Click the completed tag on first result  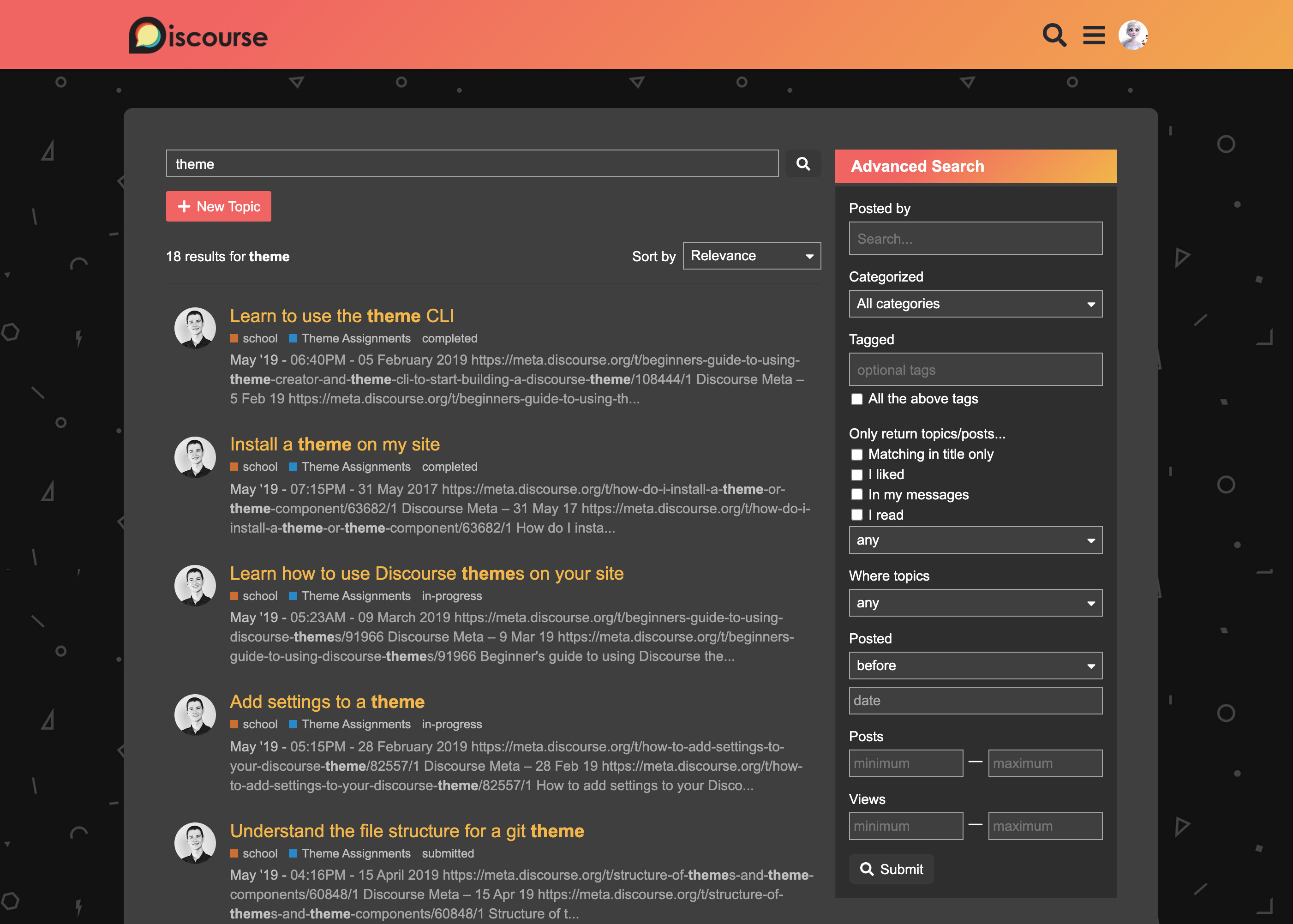(449, 338)
